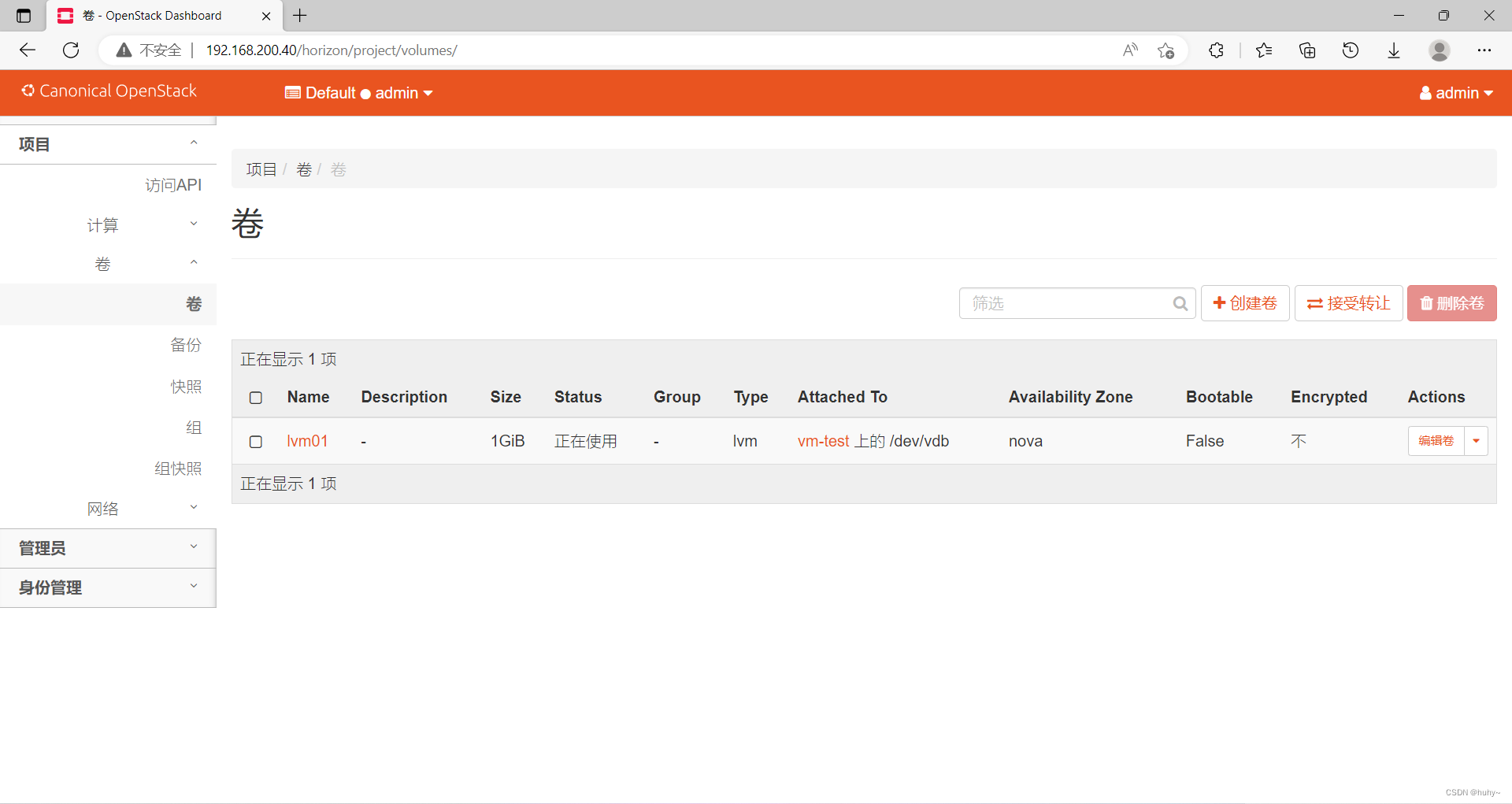Click the Availability Zone column header
1512x804 pixels.
(1071, 397)
